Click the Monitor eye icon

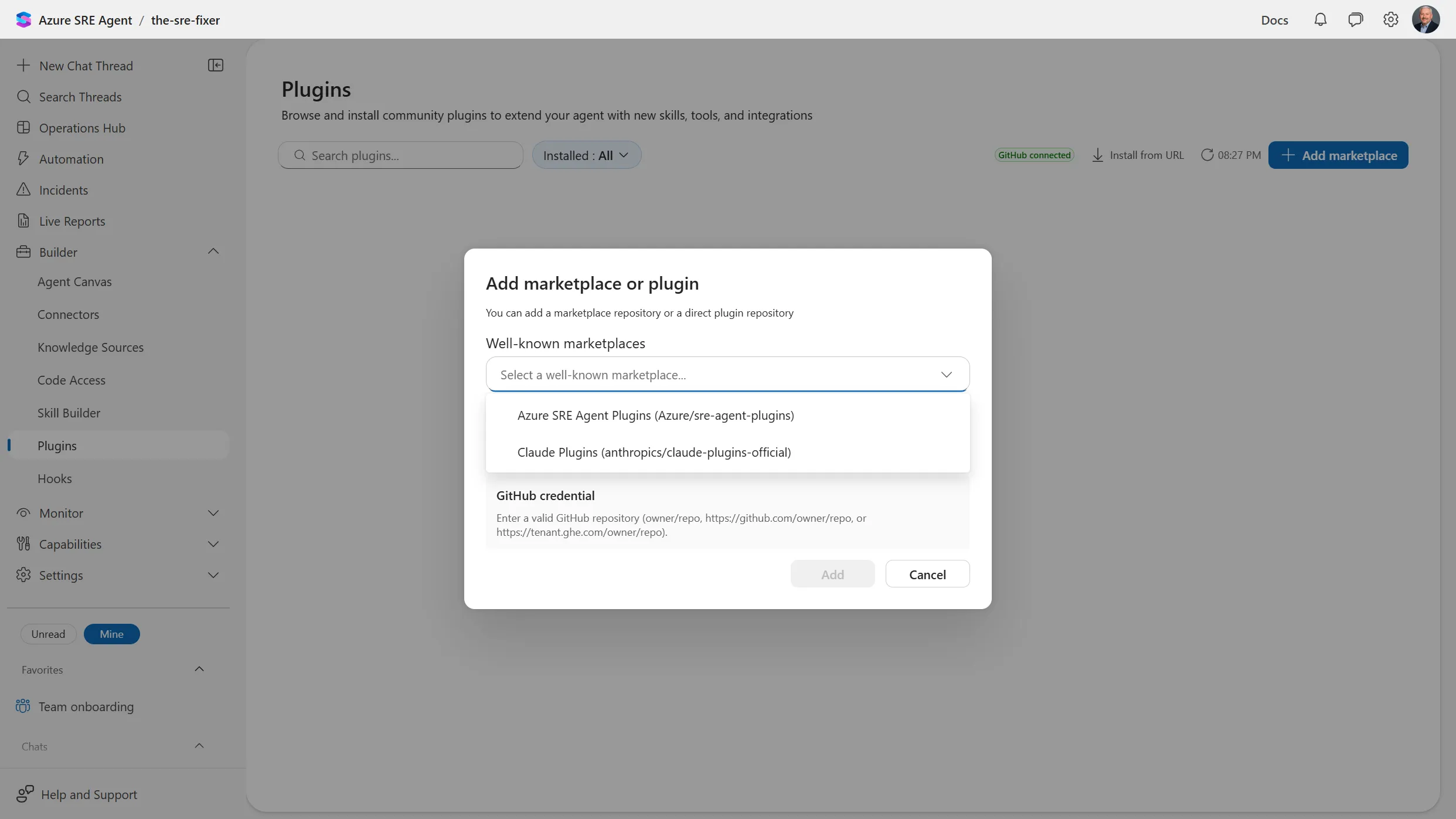pos(23,513)
